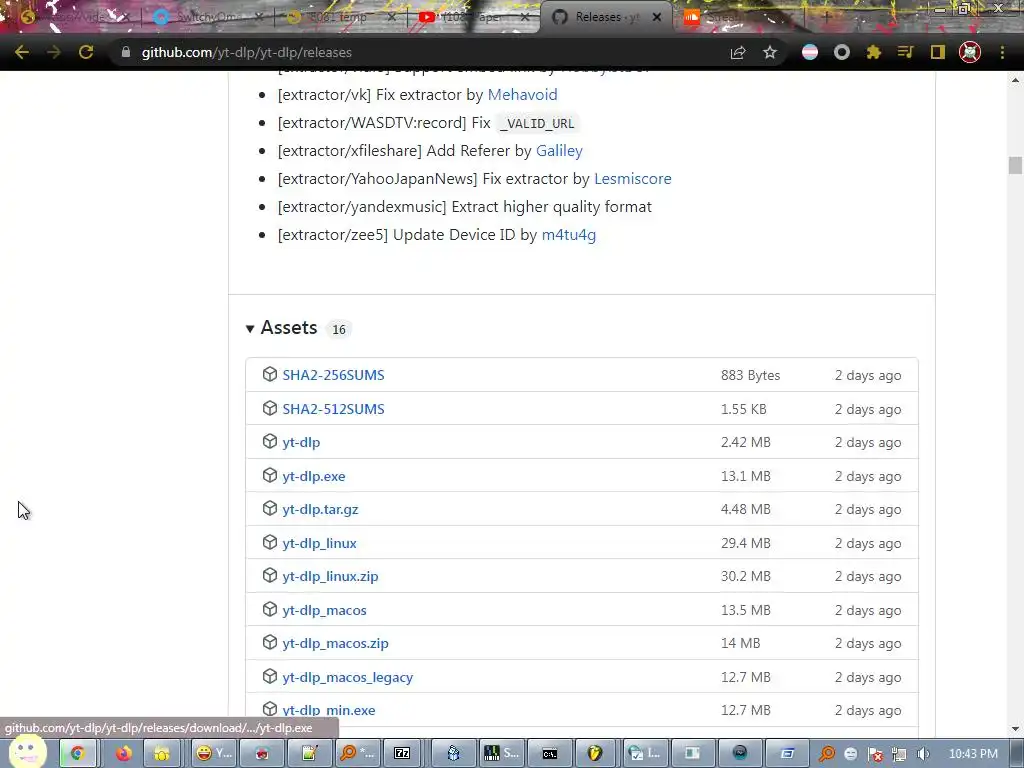Click the scrollbar down arrow

(x=1014, y=729)
